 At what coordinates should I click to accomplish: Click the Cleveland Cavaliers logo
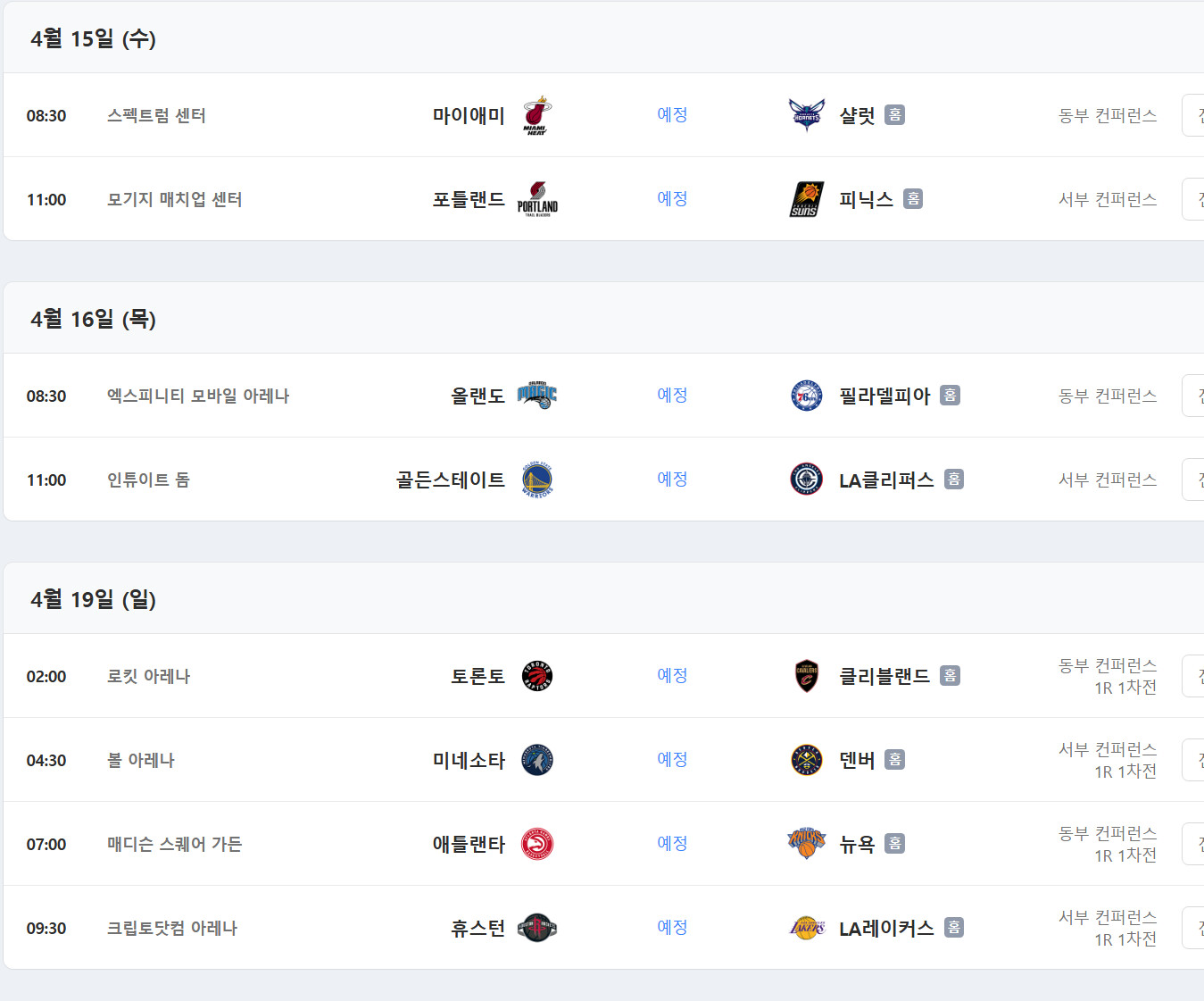coord(807,676)
